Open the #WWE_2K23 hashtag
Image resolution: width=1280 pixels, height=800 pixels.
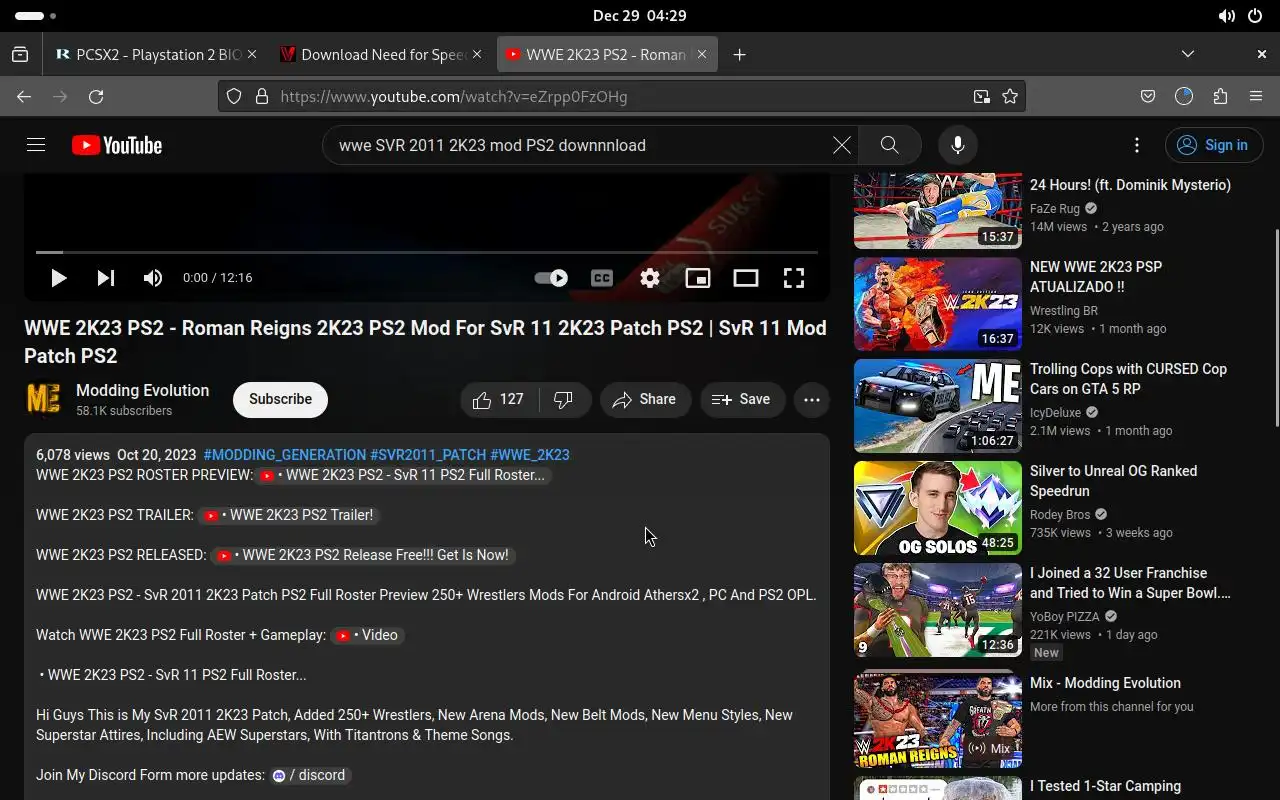pyautogui.click(x=530, y=455)
